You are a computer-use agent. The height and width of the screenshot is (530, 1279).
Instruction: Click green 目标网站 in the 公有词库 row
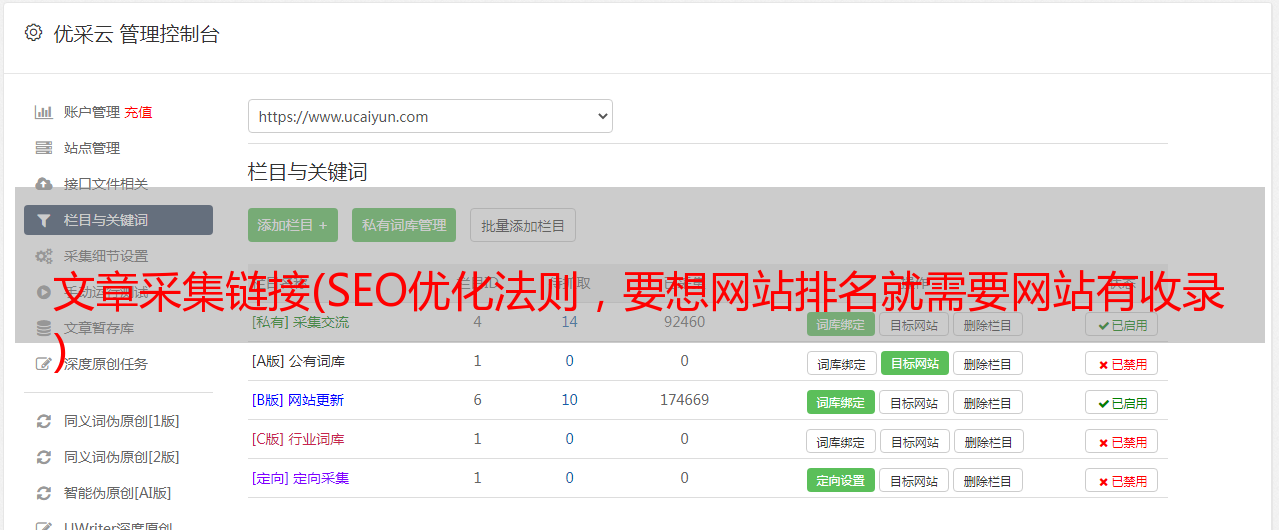click(914, 363)
